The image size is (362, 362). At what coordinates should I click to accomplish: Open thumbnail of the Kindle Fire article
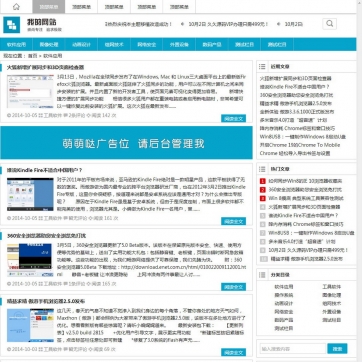point(30,194)
